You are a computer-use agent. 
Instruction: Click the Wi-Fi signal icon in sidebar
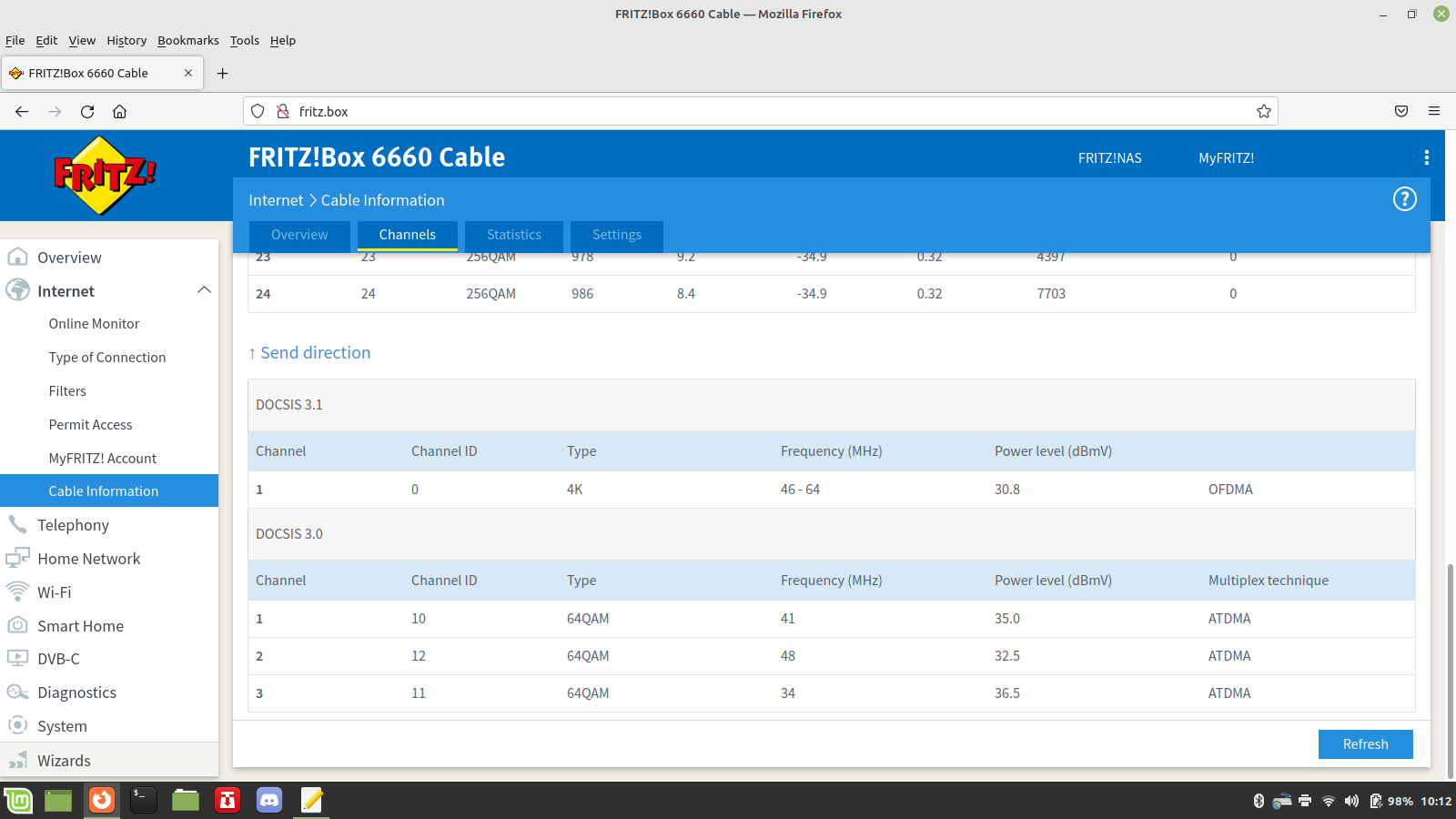17,591
